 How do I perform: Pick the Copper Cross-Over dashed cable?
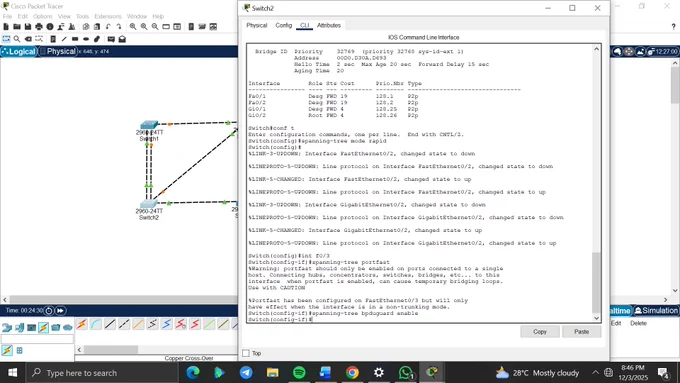[x=124, y=324]
